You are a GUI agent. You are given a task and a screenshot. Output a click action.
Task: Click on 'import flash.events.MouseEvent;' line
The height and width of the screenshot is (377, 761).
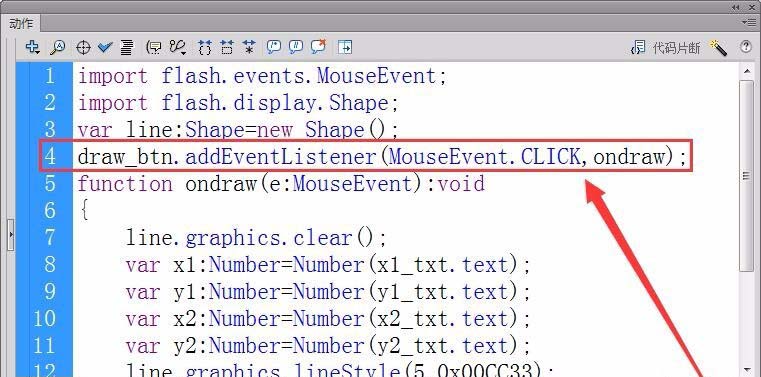262,76
